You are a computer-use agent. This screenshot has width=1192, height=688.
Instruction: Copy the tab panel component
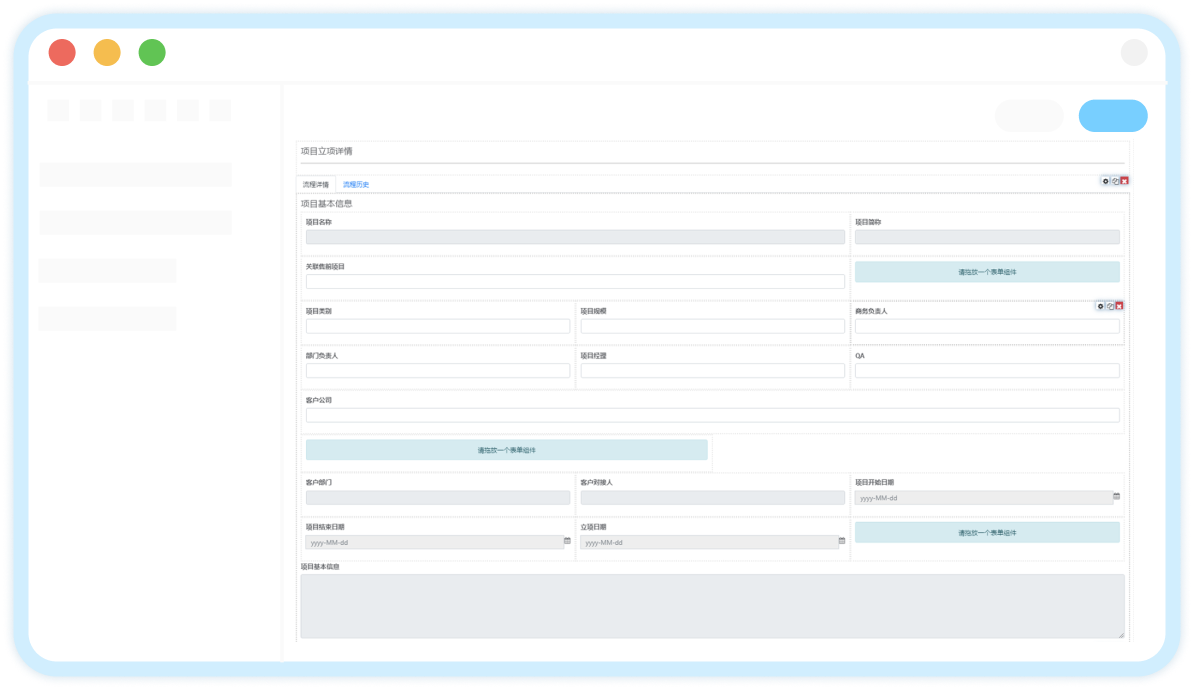1115,181
